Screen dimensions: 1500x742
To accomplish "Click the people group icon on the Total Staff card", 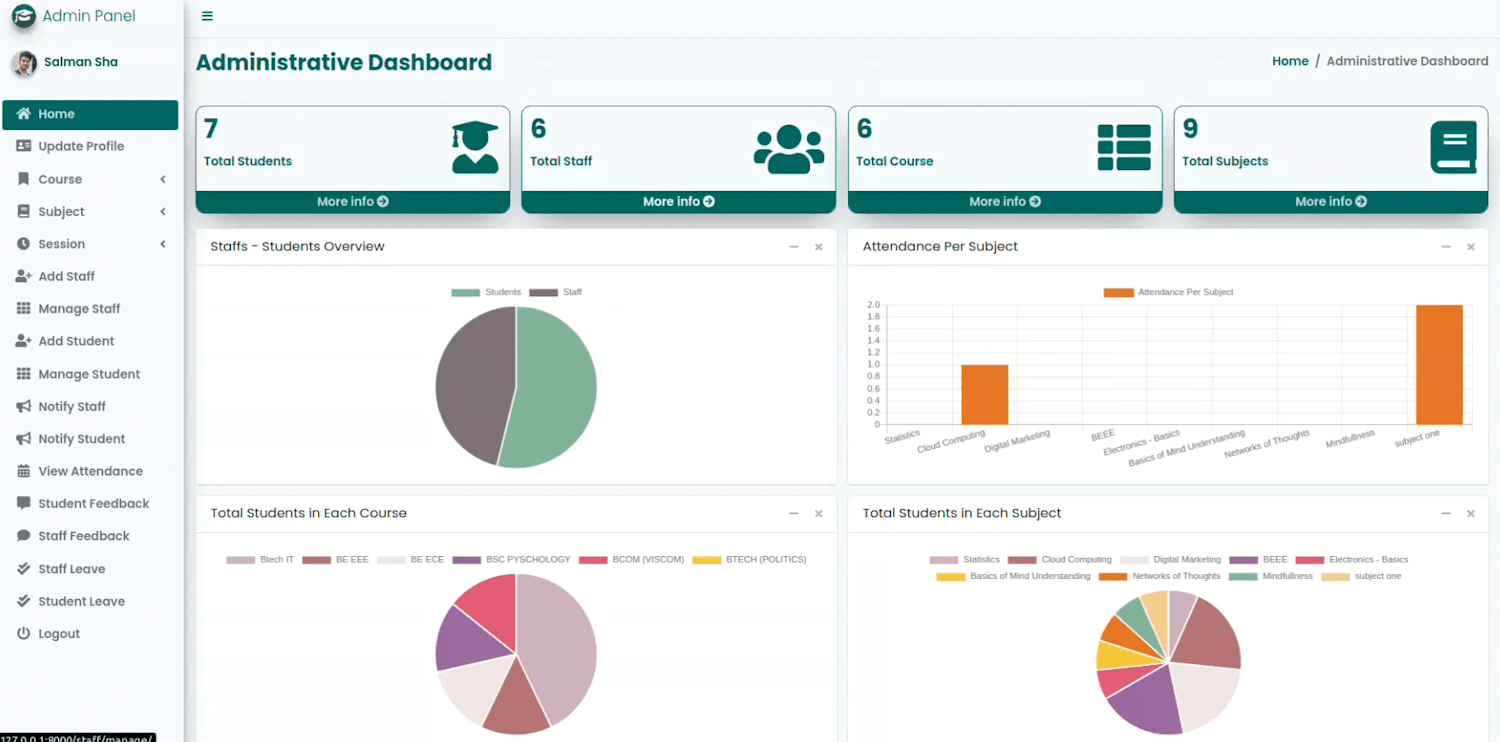I will [789, 149].
